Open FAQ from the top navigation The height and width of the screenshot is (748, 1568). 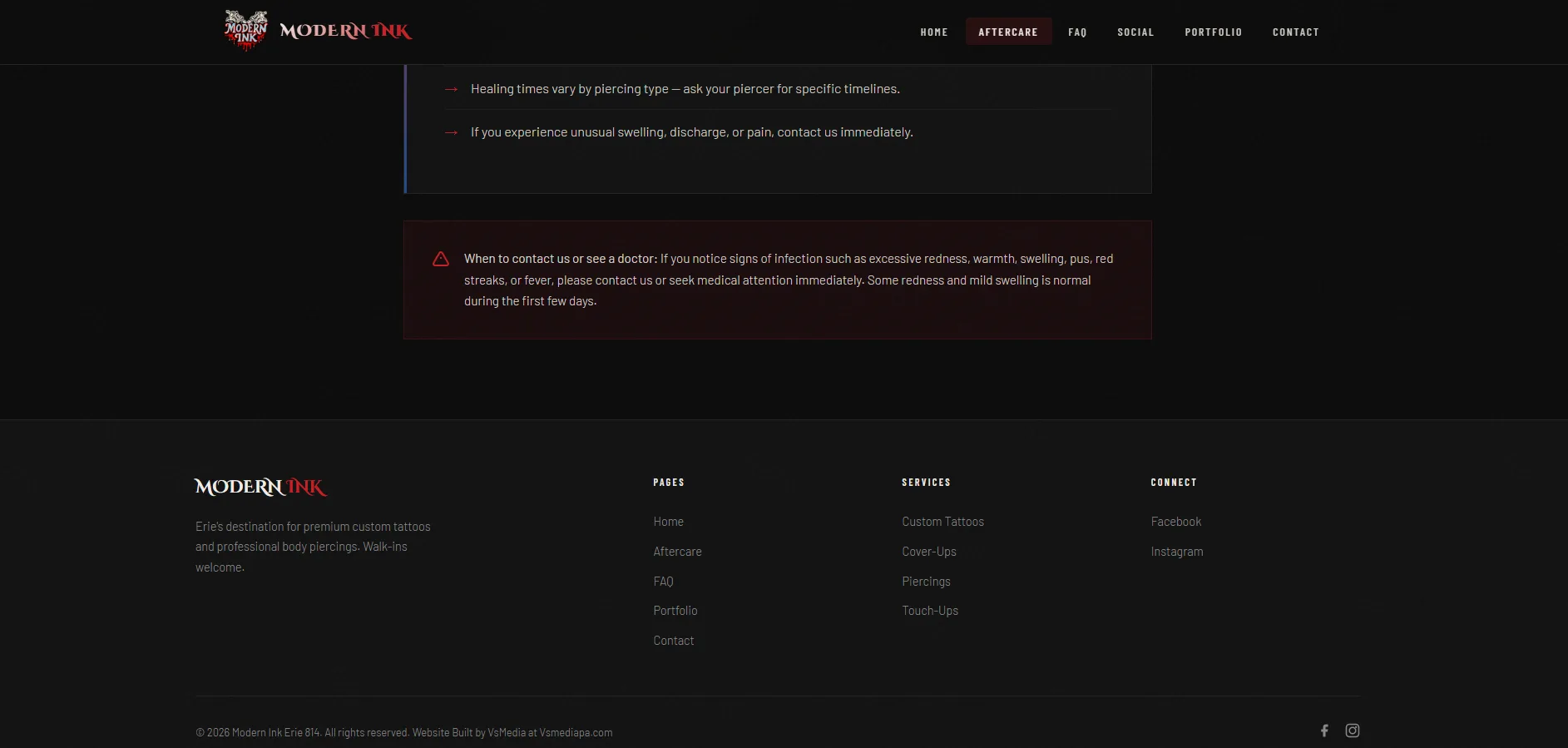pos(1077,32)
